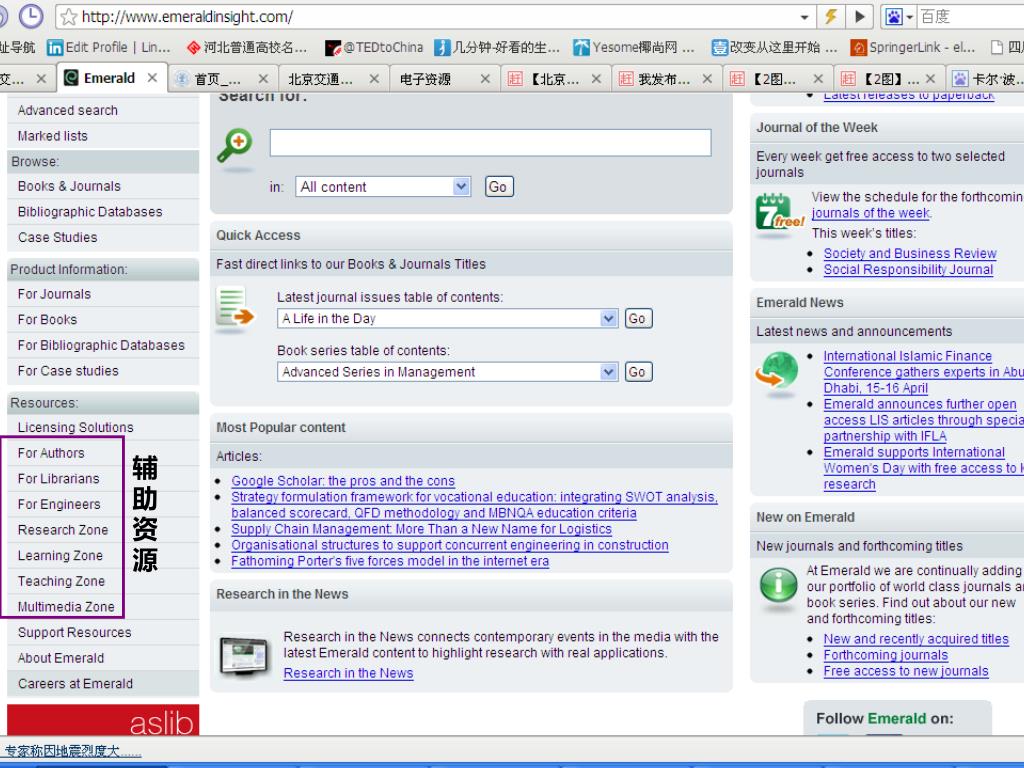This screenshot has height=768, width=1024.
Task: Open For Journals product information
Action: click(54, 294)
